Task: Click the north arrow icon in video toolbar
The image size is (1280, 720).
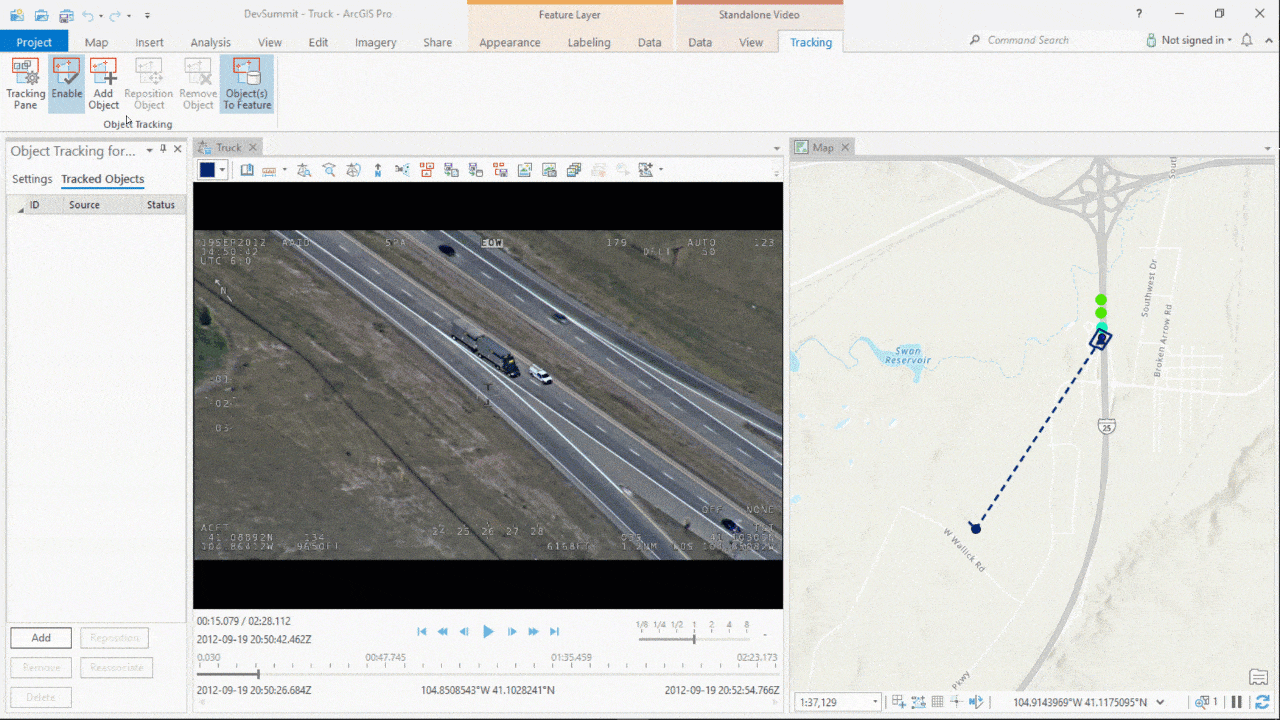Action: [x=378, y=170]
